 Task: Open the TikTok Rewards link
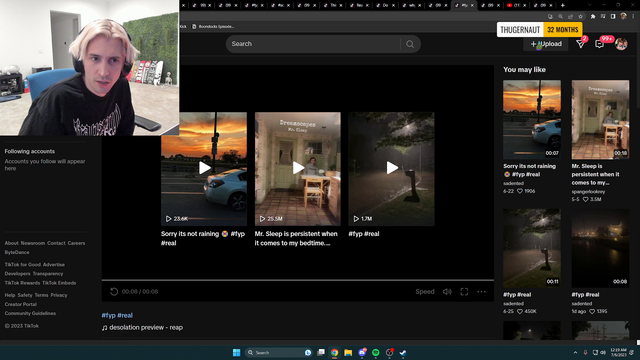point(22,283)
